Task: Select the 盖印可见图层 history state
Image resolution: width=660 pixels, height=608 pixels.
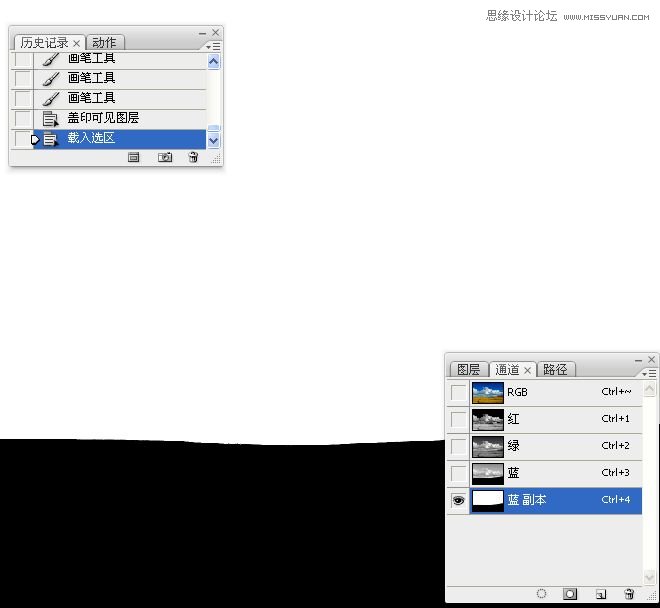Action: pos(103,118)
